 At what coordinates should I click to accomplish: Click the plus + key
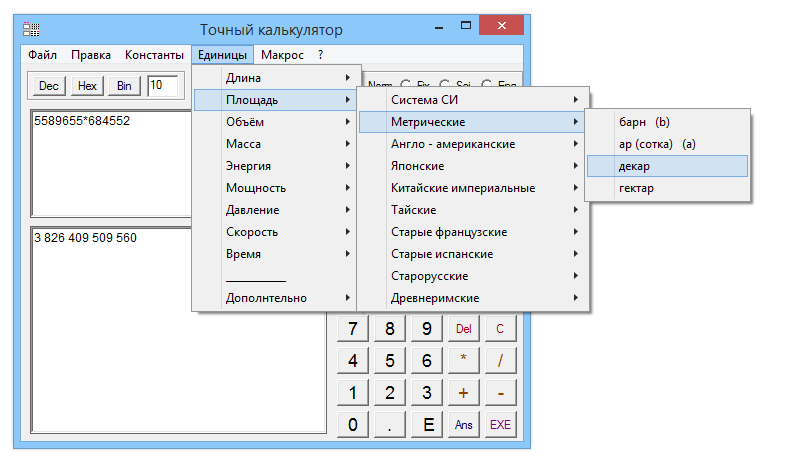tap(464, 393)
